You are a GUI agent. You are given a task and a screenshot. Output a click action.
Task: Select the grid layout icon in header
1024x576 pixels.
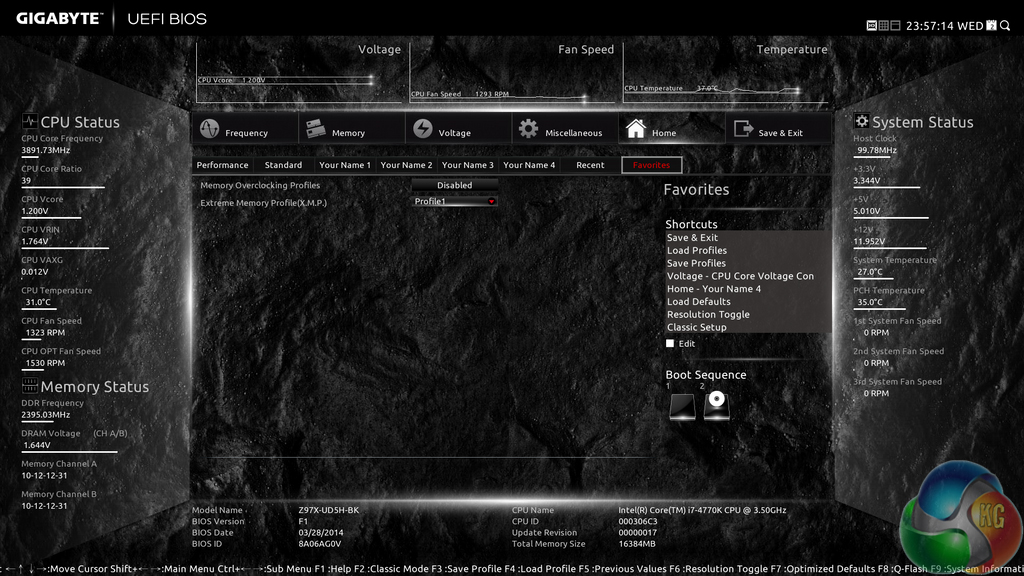pos(883,25)
